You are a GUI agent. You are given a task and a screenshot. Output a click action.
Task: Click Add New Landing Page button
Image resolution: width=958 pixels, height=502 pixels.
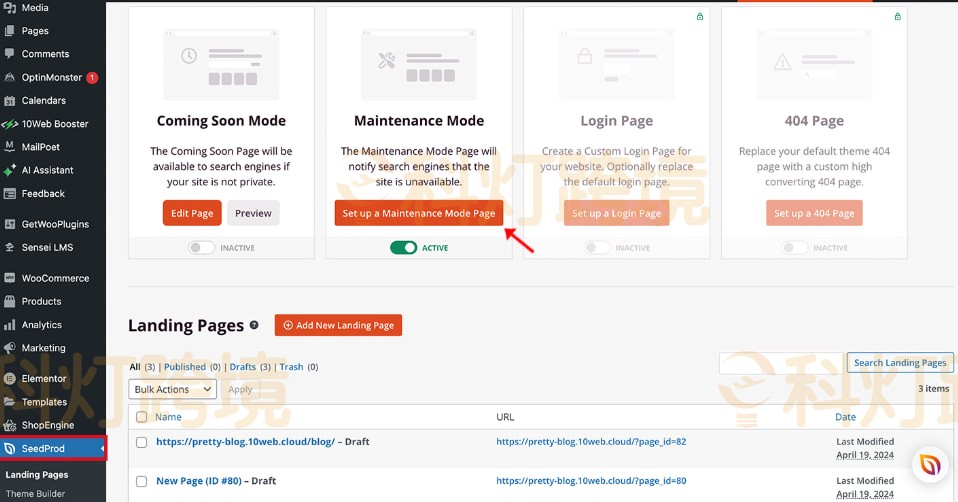(x=338, y=326)
